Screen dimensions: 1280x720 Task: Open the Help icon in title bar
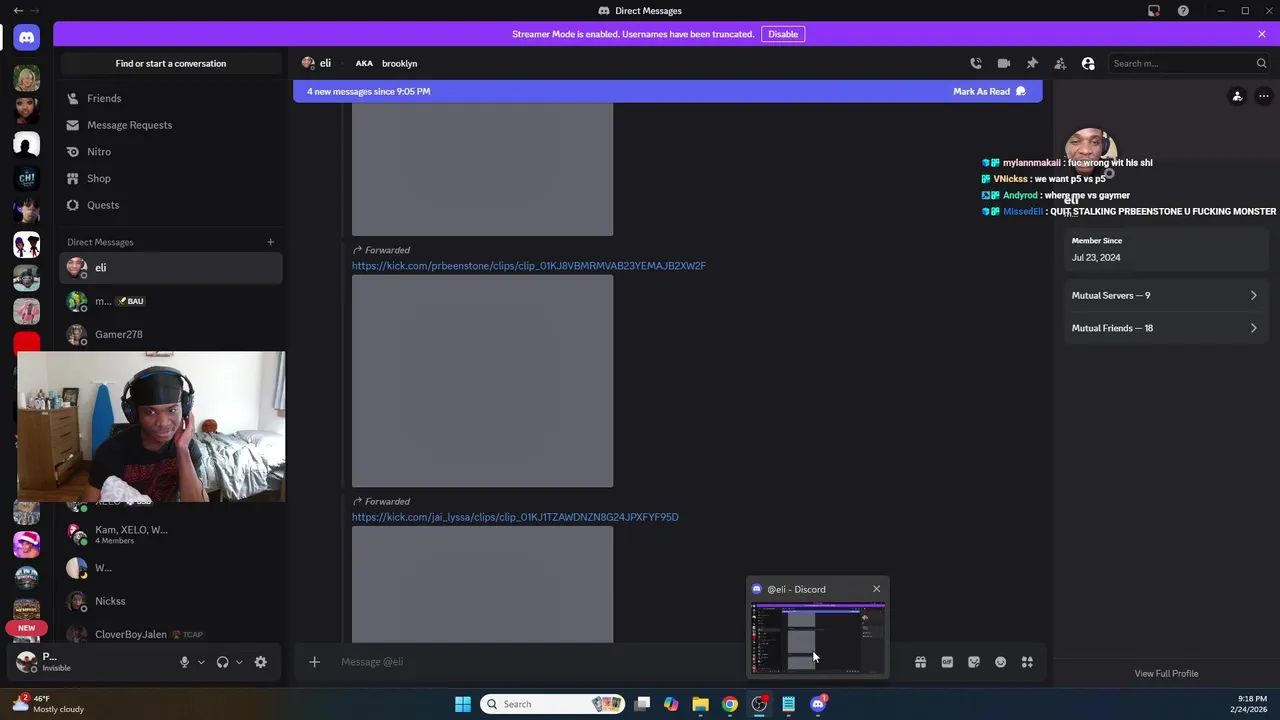click(x=1183, y=11)
